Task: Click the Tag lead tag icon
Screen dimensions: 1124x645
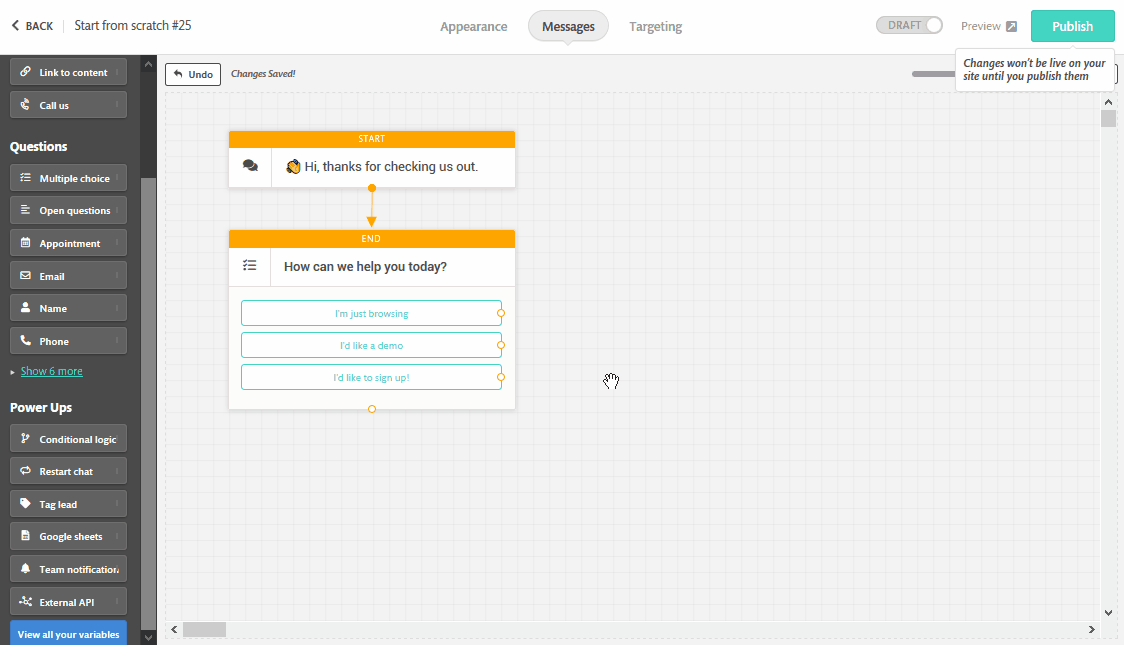Action: (25, 504)
